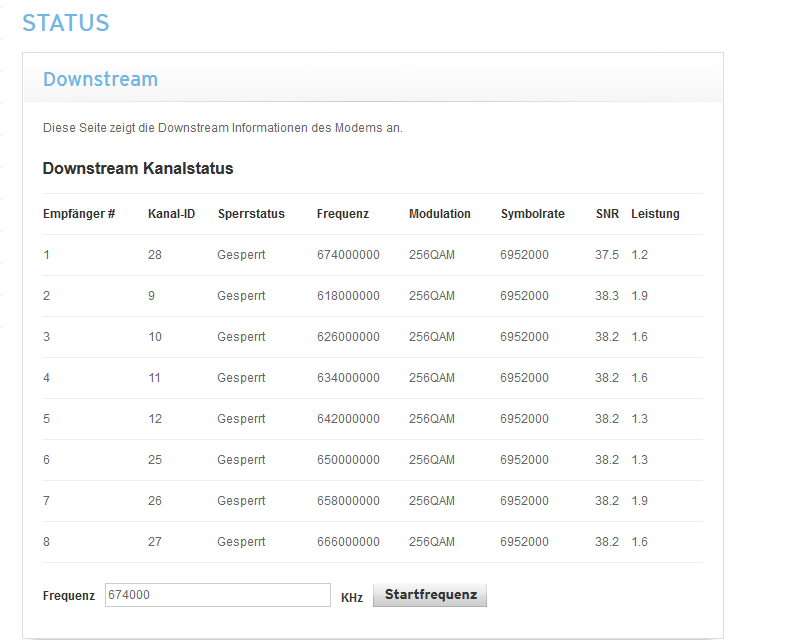This screenshot has width=787, height=640.
Task: Click the Downstream Kanalstatus table title
Action: [x=138, y=168]
